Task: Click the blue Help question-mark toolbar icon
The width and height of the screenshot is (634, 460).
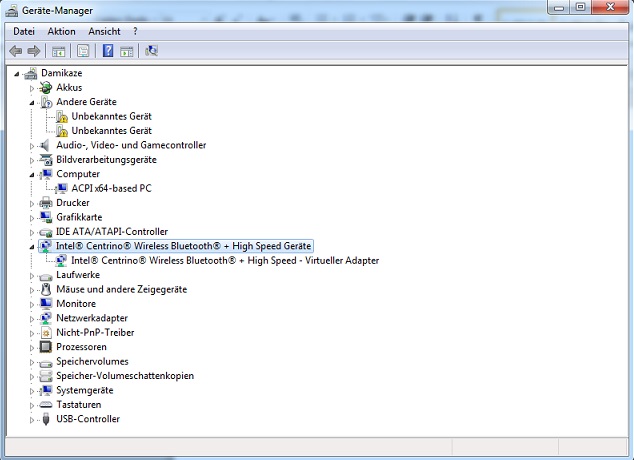Action: [x=108, y=51]
